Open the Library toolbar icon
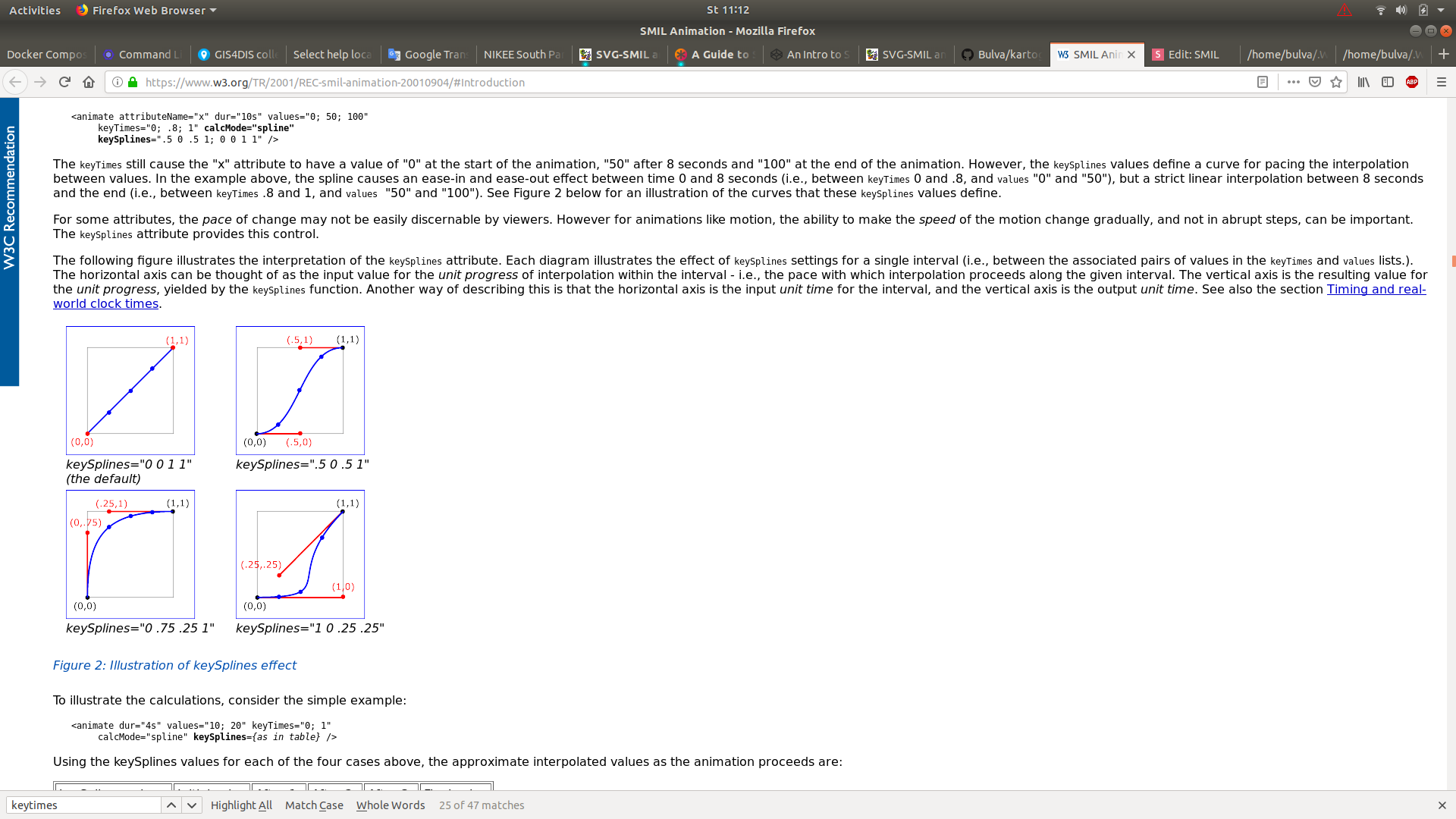 point(1363,82)
